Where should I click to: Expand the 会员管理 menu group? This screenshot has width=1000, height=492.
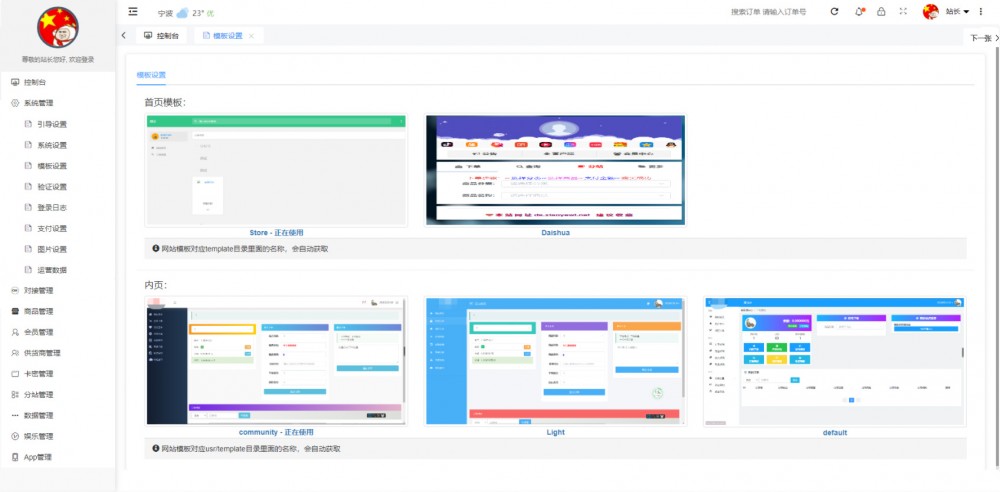click(38, 332)
